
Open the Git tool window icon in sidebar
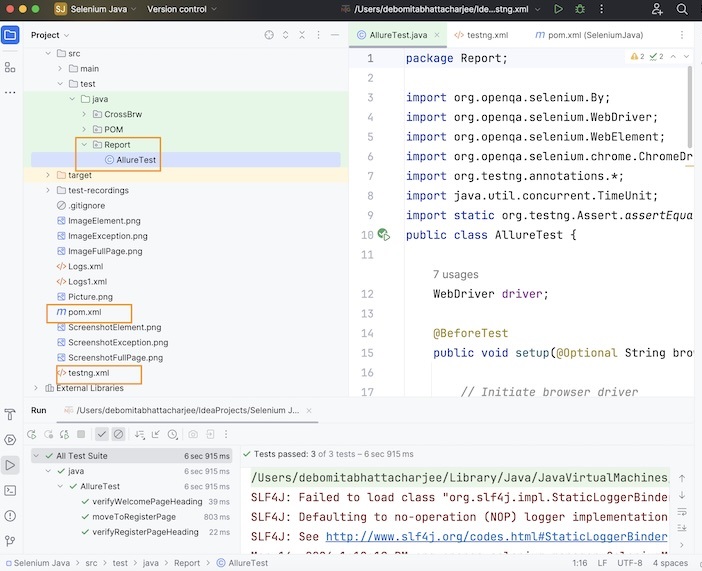tap(10, 541)
